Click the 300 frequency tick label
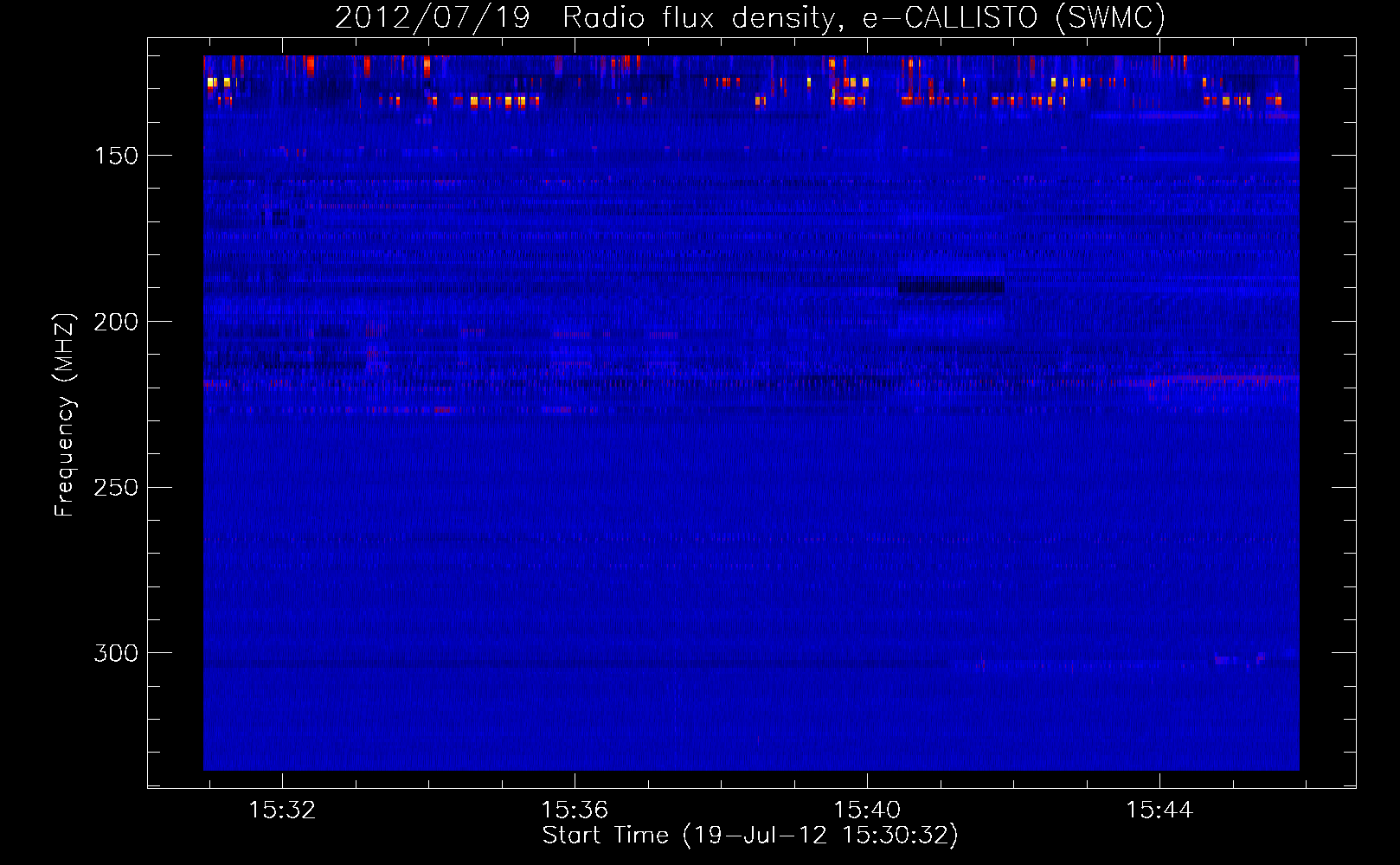The image size is (1400, 865). 116,653
